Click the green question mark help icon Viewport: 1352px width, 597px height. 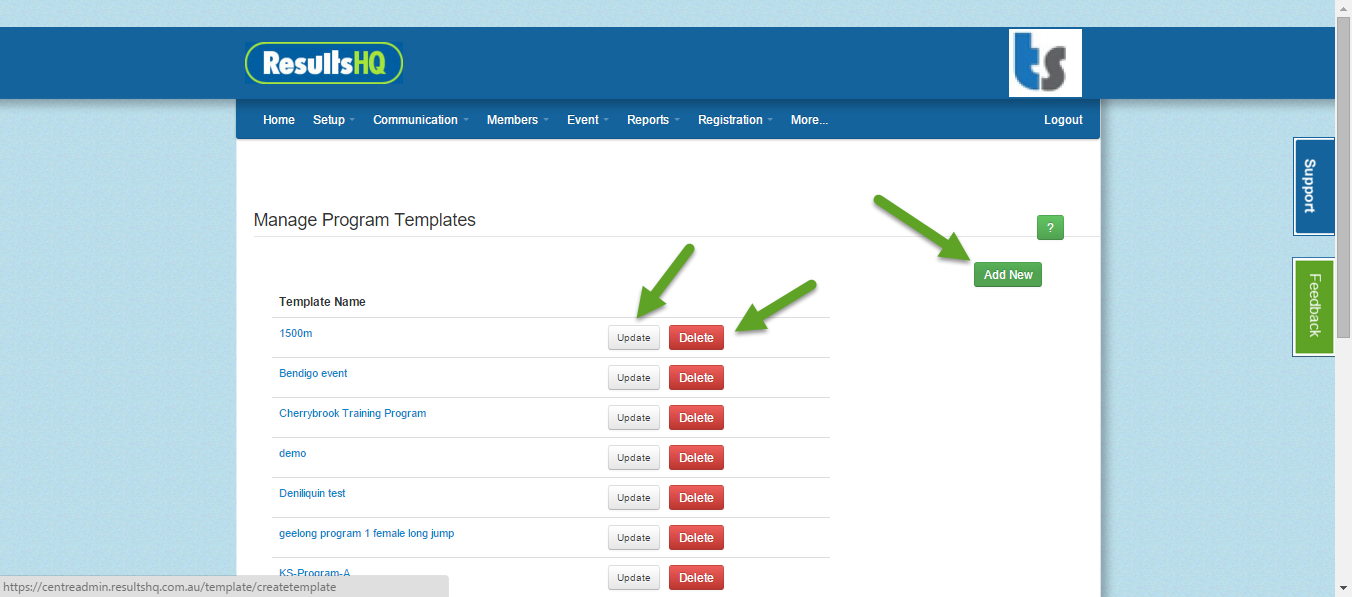point(1050,227)
